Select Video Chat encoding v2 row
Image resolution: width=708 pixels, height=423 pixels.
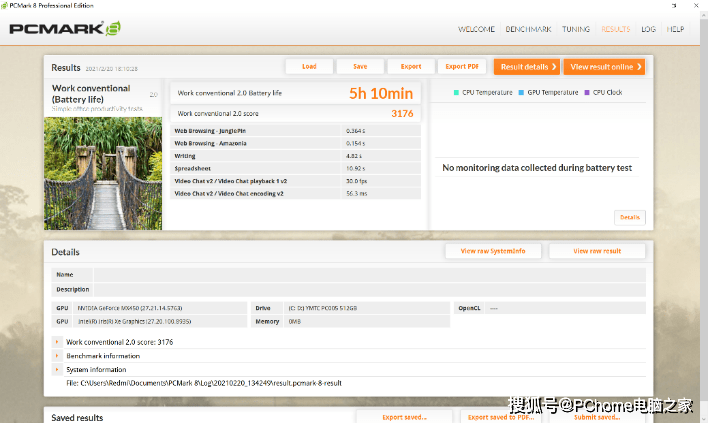(296, 194)
